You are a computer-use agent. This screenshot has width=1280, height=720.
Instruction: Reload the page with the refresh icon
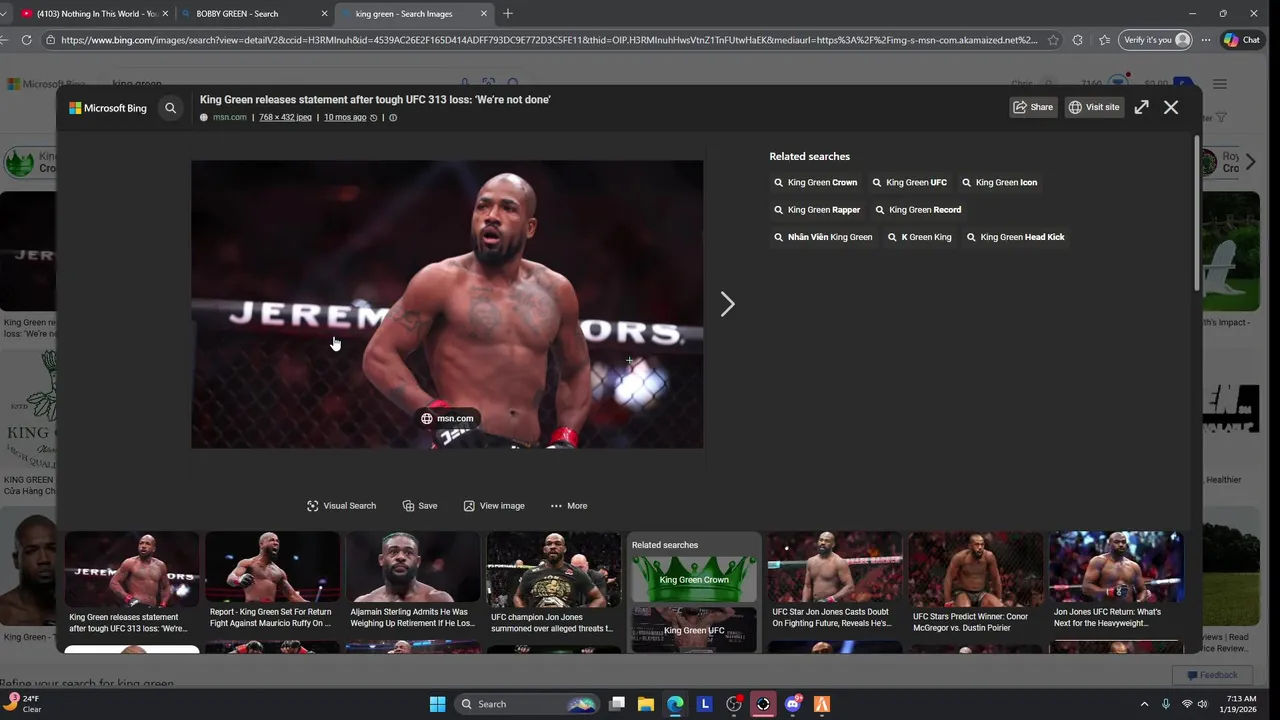click(26, 40)
